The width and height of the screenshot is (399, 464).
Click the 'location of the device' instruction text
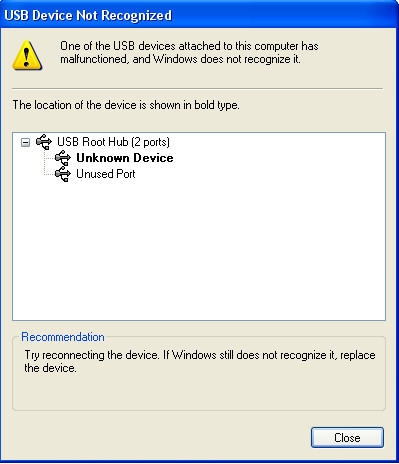(x=126, y=105)
